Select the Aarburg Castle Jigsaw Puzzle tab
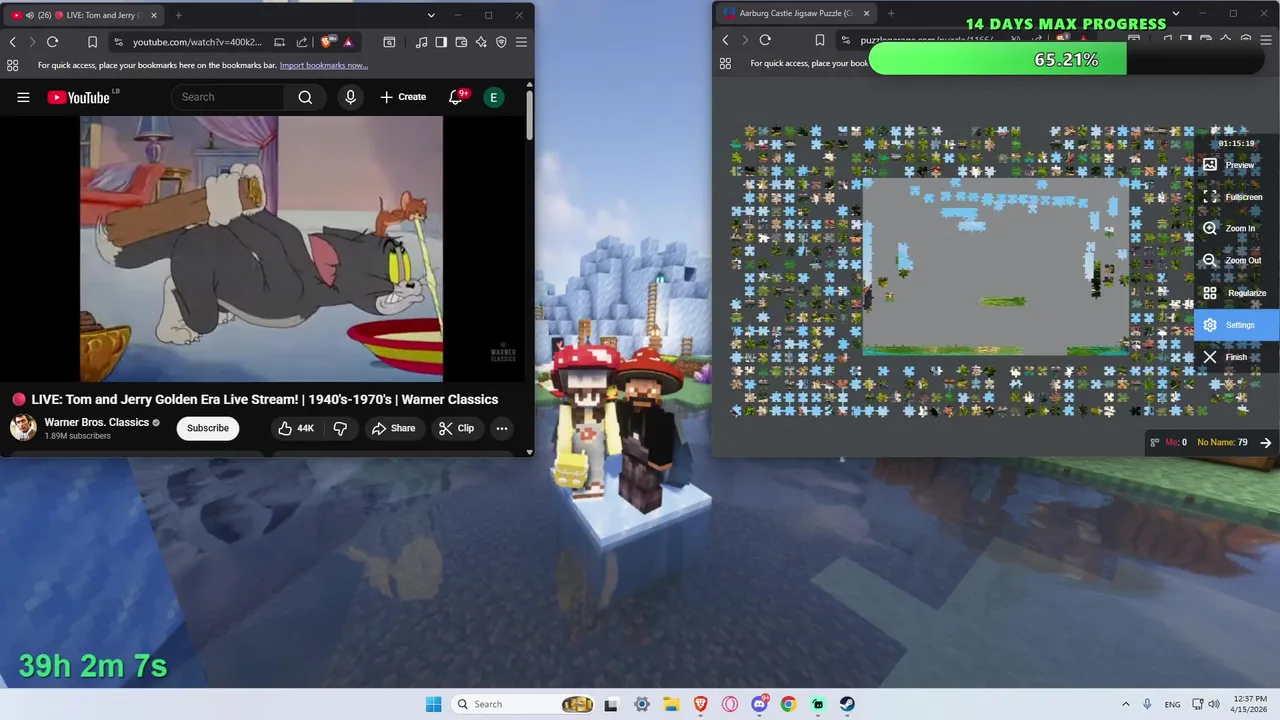Image resolution: width=1280 pixels, height=720 pixels. pyautogui.click(x=795, y=13)
